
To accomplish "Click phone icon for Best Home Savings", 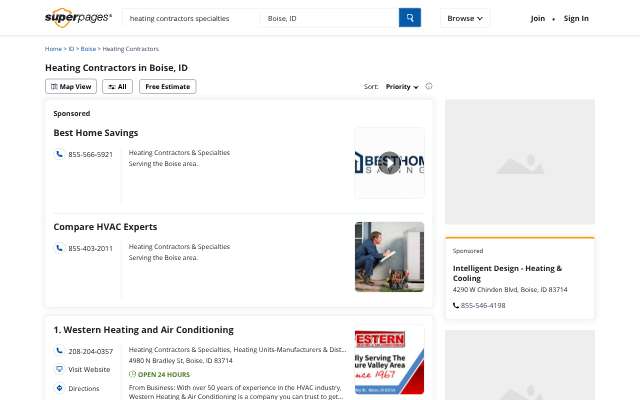I will pos(59,154).
